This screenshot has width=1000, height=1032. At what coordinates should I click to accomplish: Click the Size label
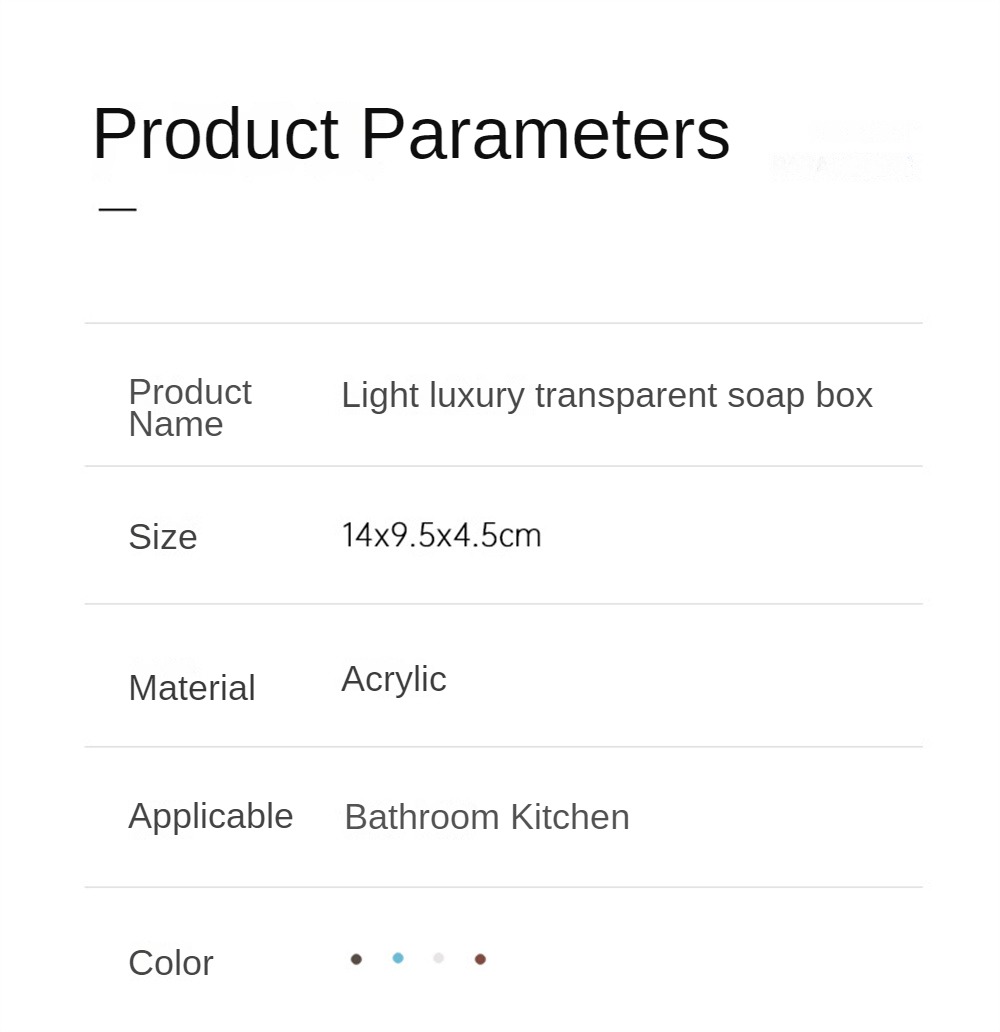162,537
